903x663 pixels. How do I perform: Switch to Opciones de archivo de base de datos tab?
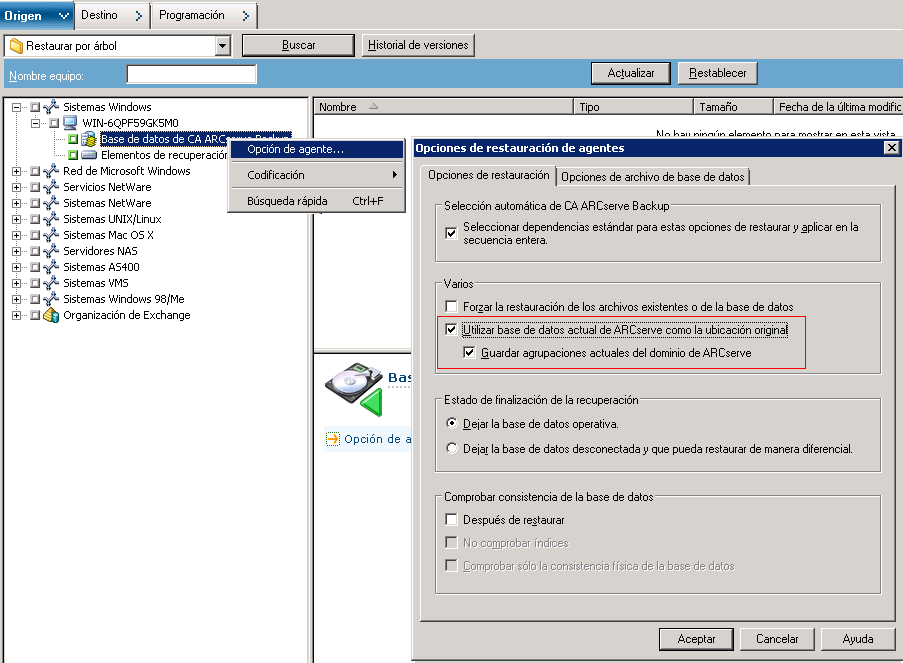tap(652, 177)
